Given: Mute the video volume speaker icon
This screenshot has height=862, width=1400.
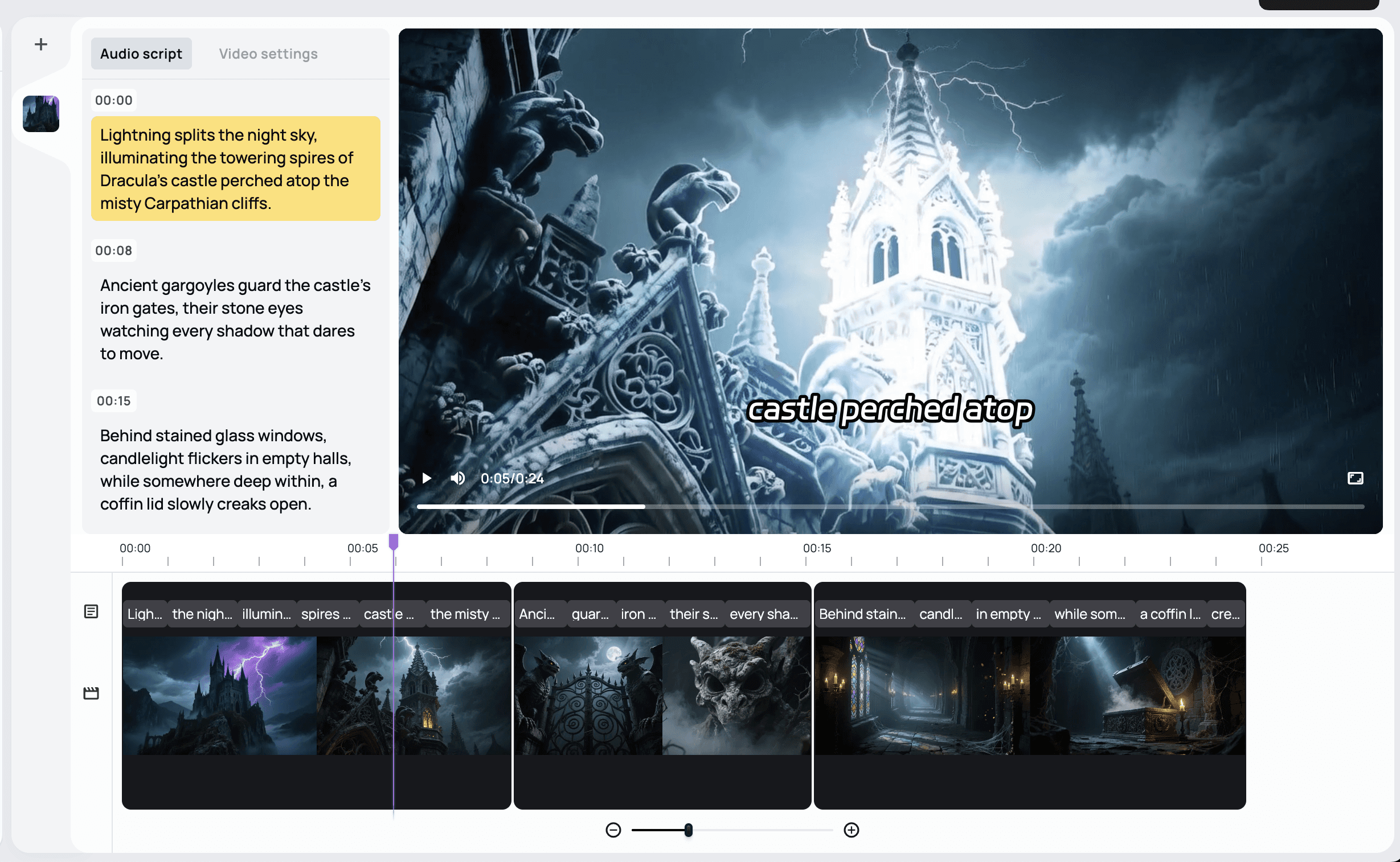Looking at the screenshot, I should (457, 478).
